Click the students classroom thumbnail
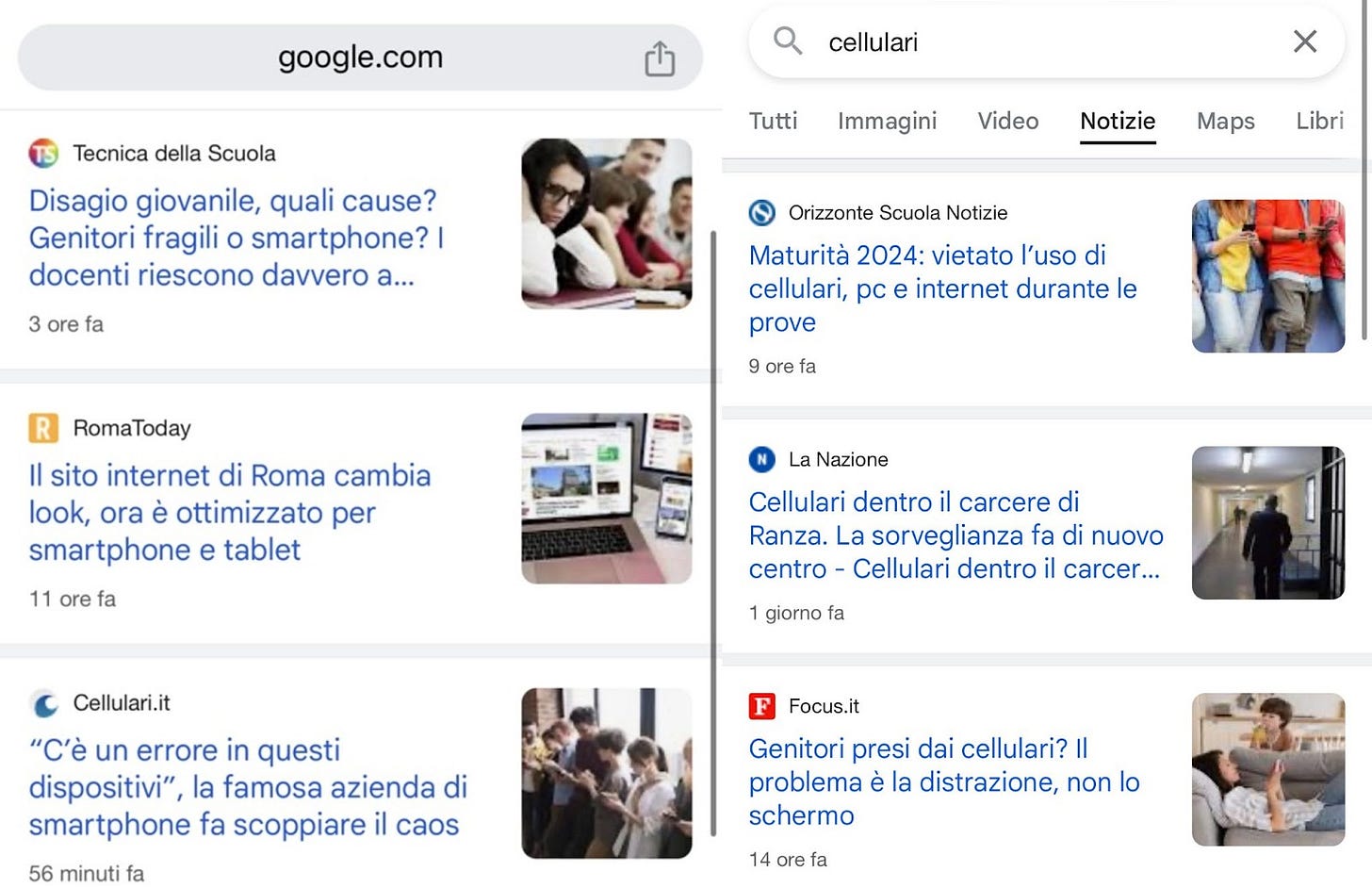This screenshot has width=1372, height=888. click(x=607, y=223)
